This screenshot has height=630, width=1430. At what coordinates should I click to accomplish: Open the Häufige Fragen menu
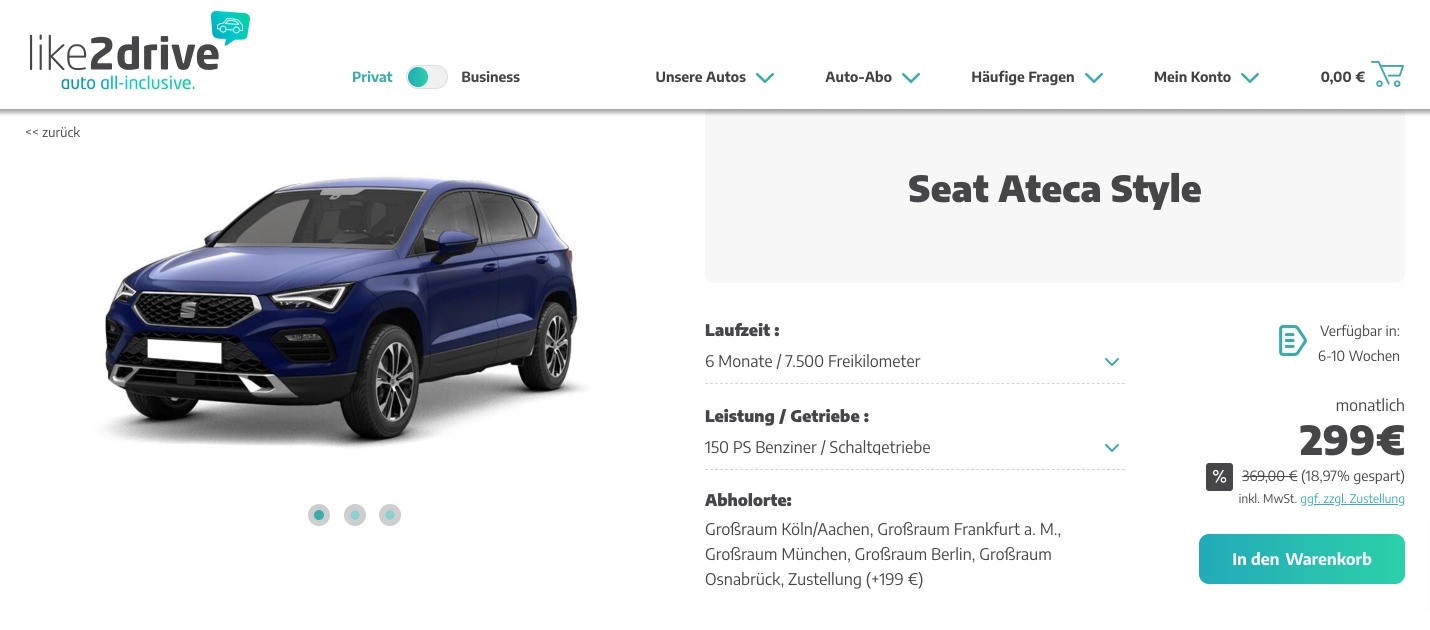pyautogui.click(x=1037, y=77)
